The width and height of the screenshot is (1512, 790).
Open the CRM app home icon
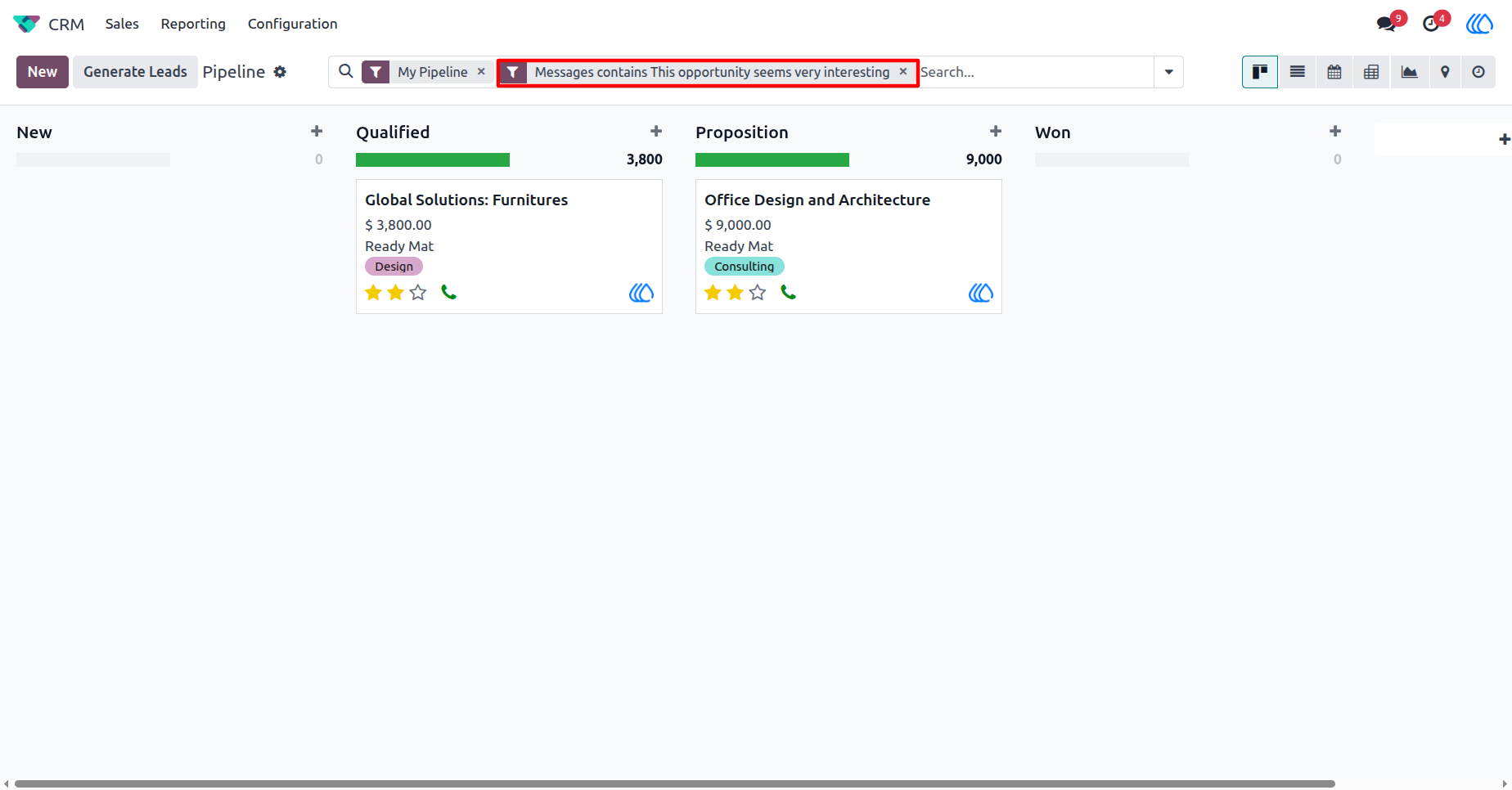26,24
